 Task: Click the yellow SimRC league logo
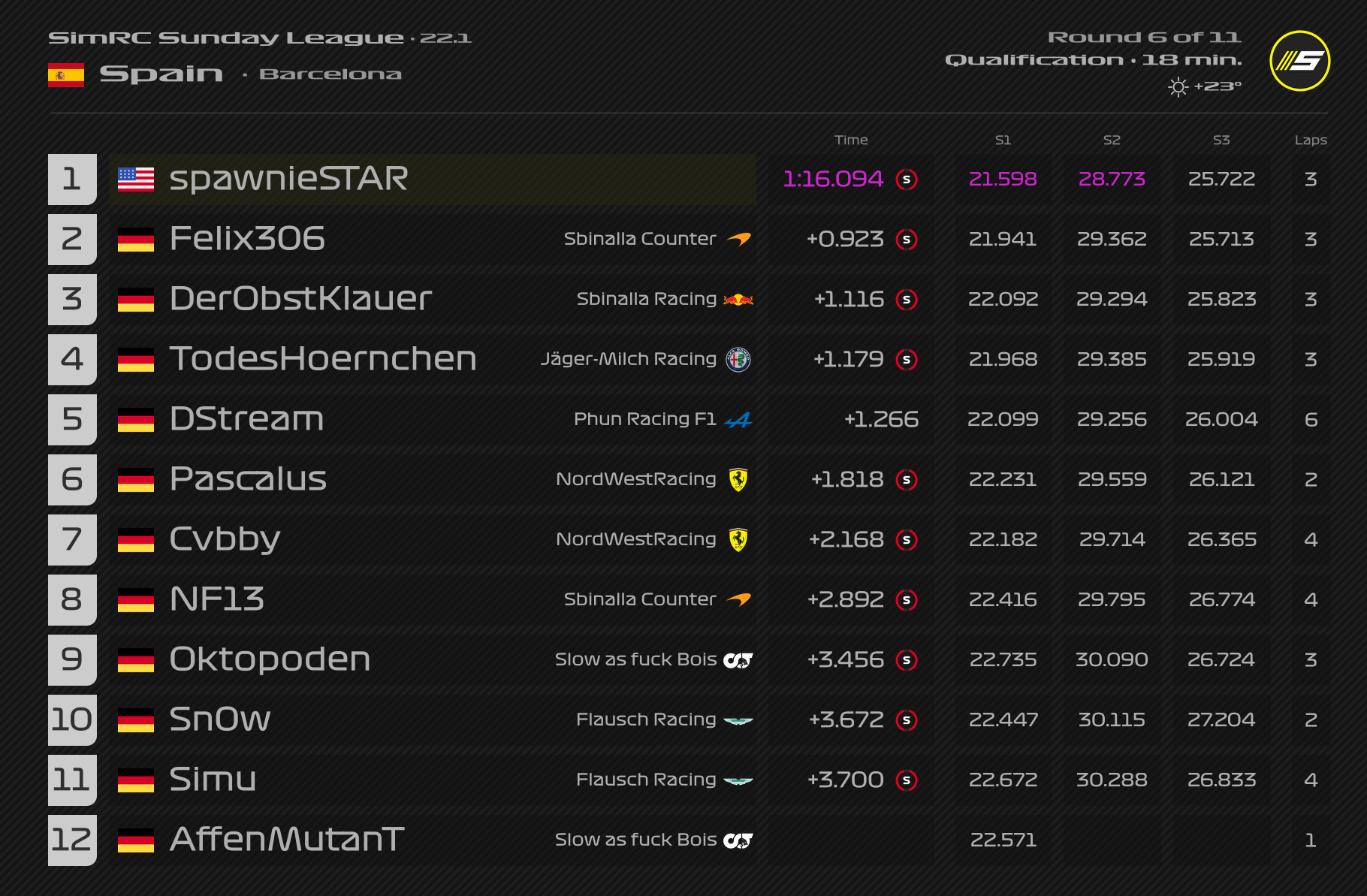(x=1299, y=61)
